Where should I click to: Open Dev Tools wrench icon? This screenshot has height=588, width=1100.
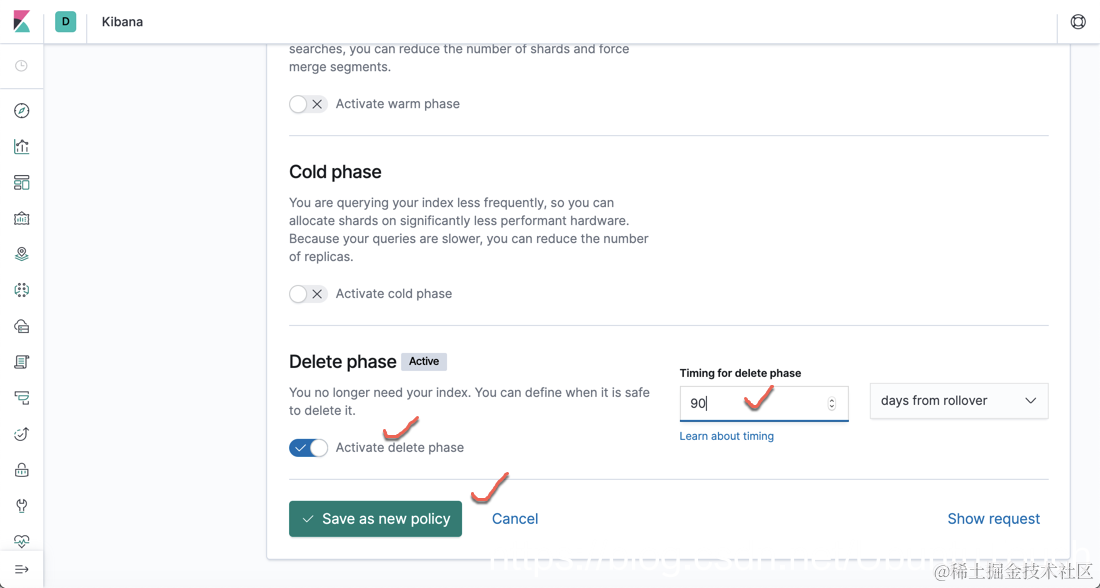22,506
